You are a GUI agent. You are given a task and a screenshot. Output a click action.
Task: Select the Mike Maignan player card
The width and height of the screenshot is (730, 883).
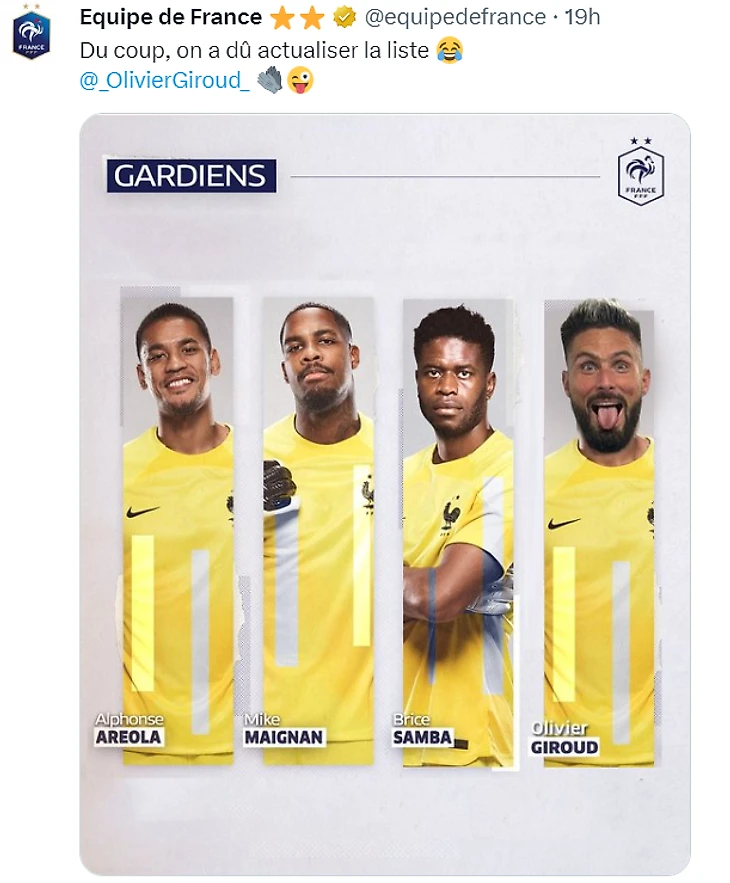pyautogui.click(x=318, y=529)
